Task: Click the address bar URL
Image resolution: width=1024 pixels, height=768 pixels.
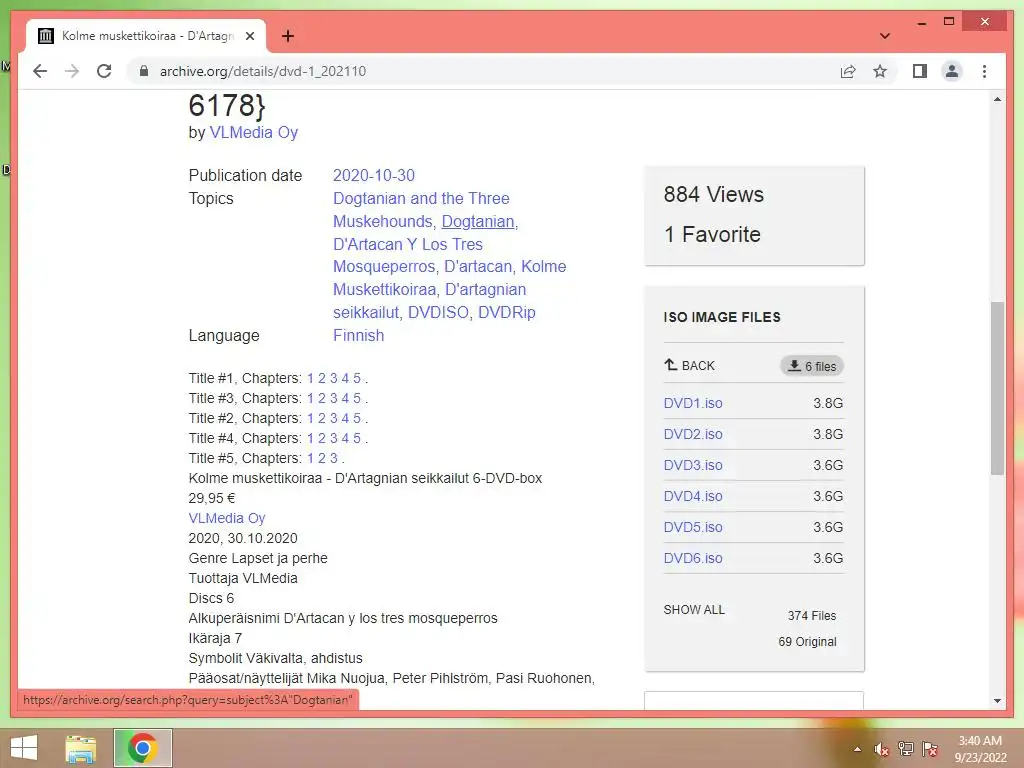Action: point(263,71)
